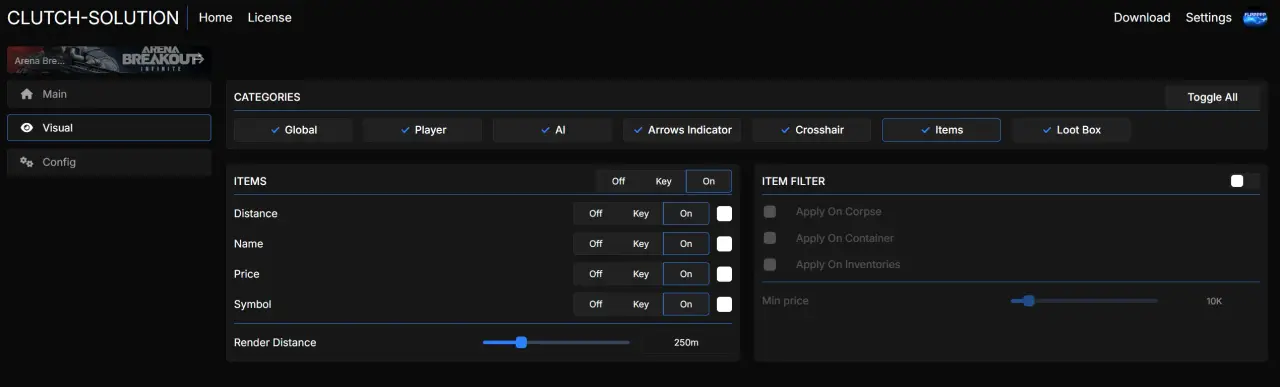Set ITEMS header mode to On
Image resolution: width=1280 pixels, height=387 pixels.
[x=709, y=181]
